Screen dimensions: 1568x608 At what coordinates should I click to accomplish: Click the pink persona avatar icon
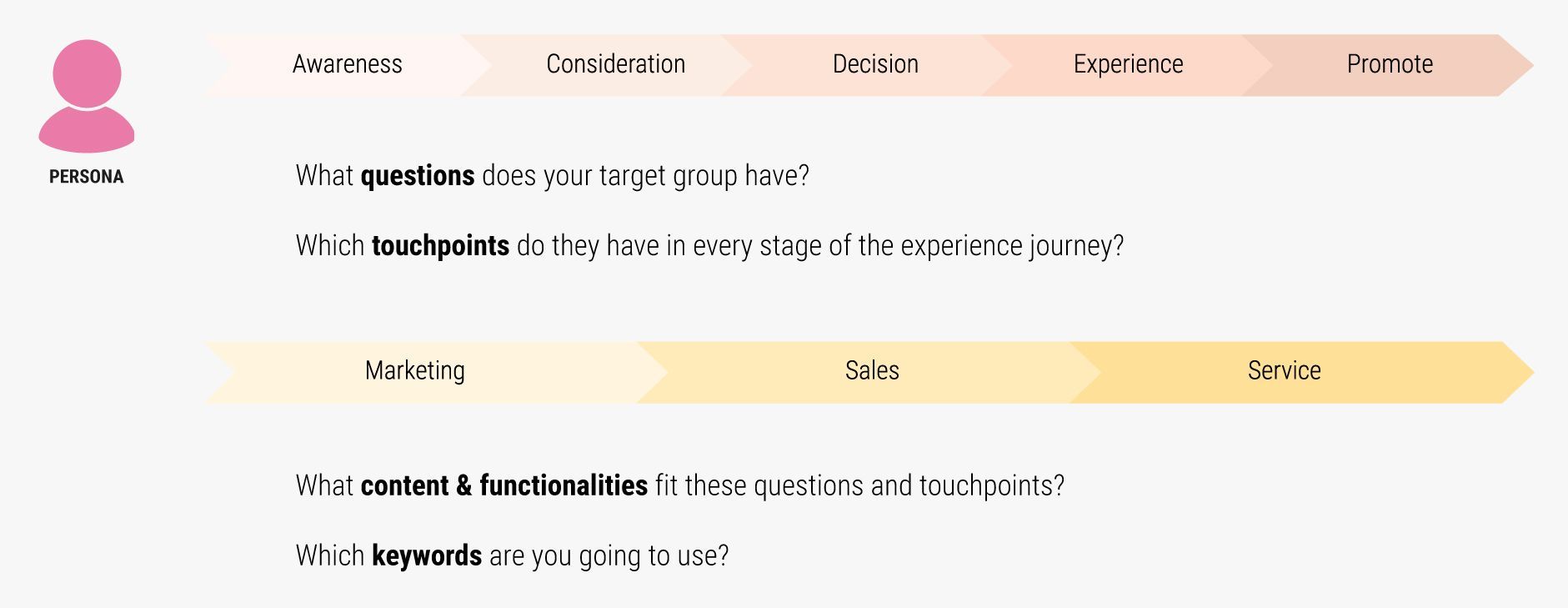click(x=87, y=96)
